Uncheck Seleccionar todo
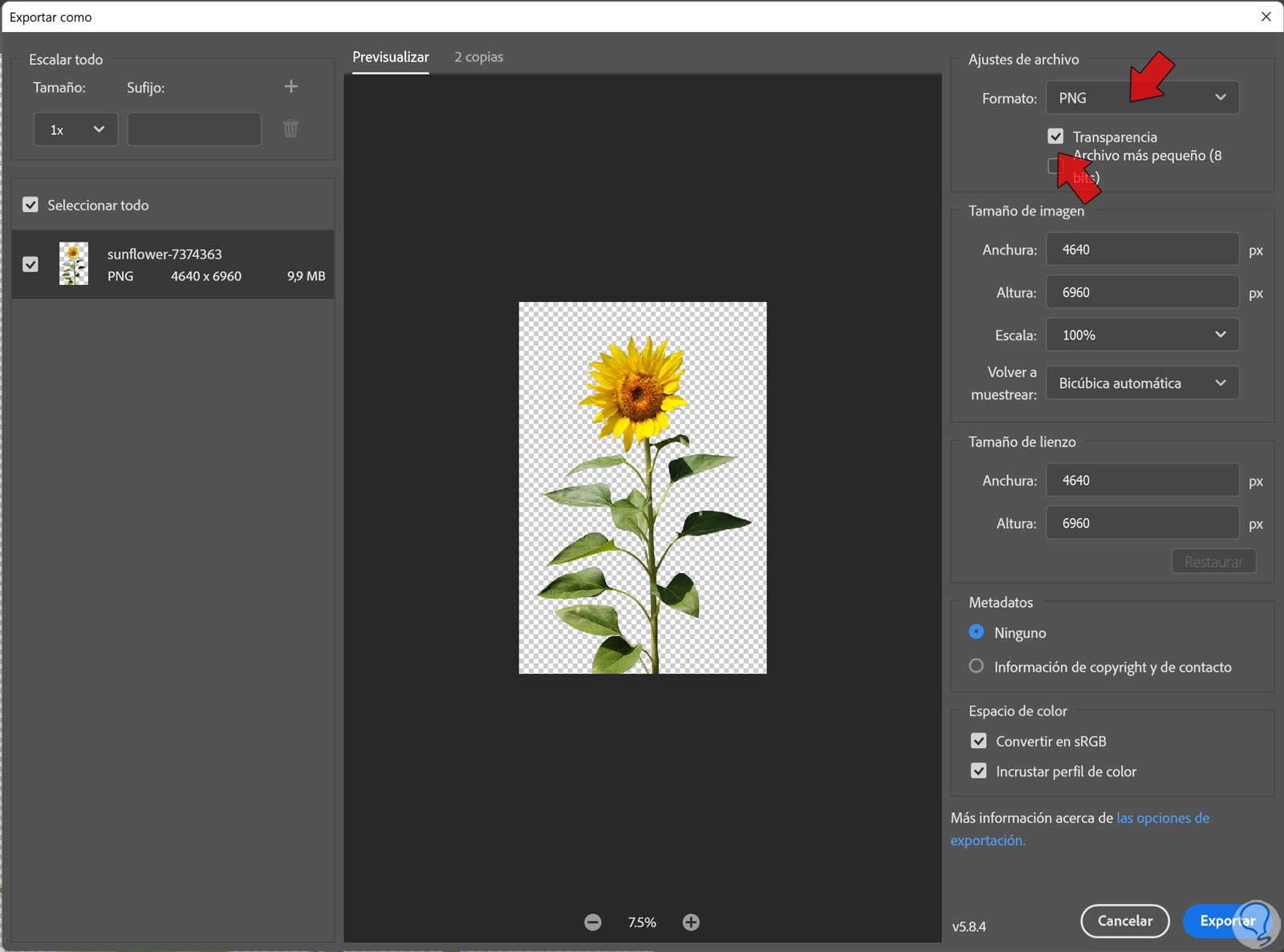Viewport: 1284px width, 952px height. point(30,205)
